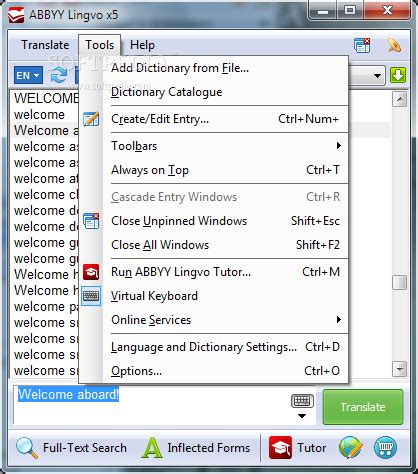Swap translation direction with arrows icon

pos(59,75)
